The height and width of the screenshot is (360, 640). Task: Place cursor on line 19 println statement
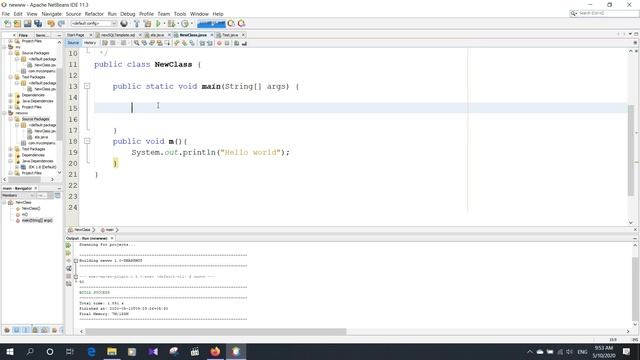point(210,152)
